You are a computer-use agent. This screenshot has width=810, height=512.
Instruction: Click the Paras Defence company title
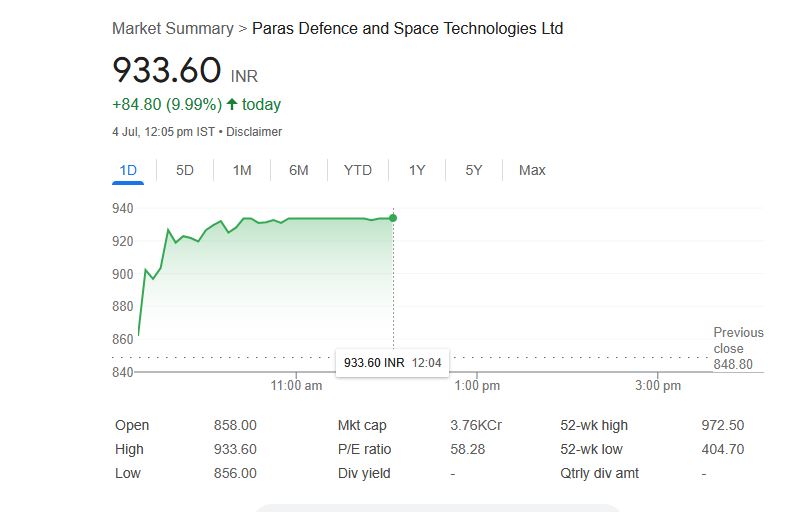point(407,28)
